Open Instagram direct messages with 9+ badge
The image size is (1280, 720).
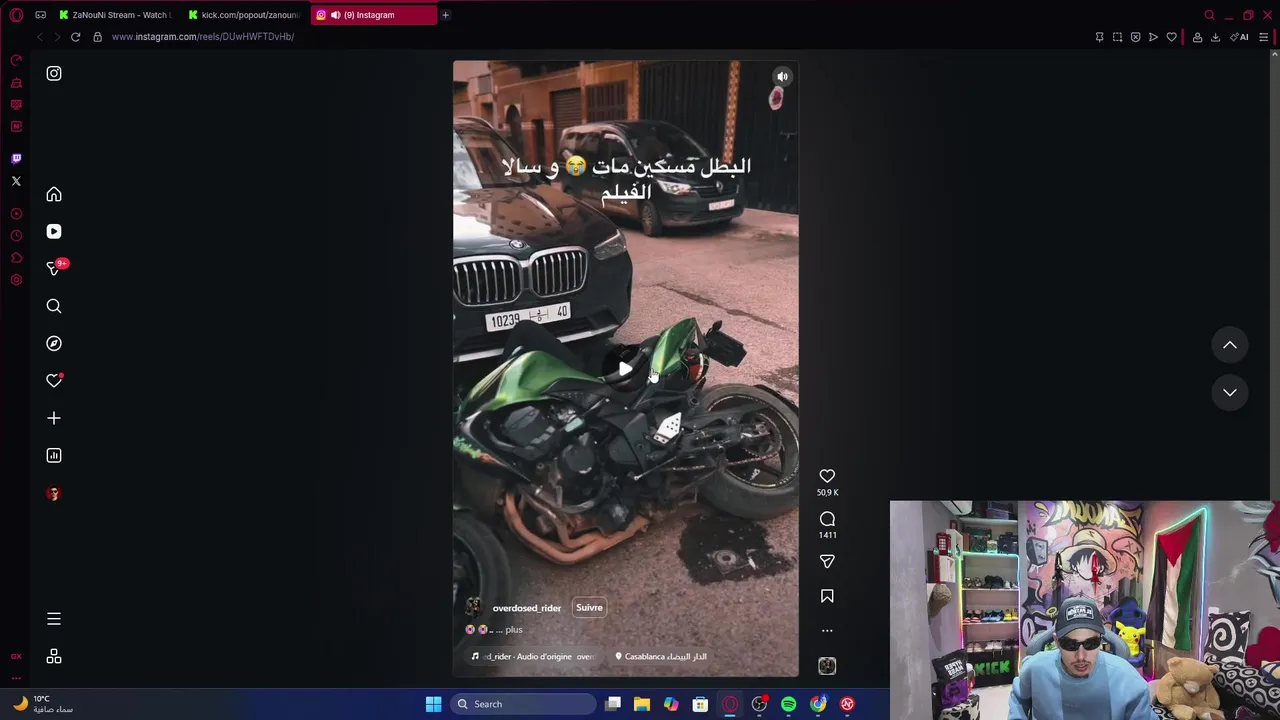click(56, 267)
